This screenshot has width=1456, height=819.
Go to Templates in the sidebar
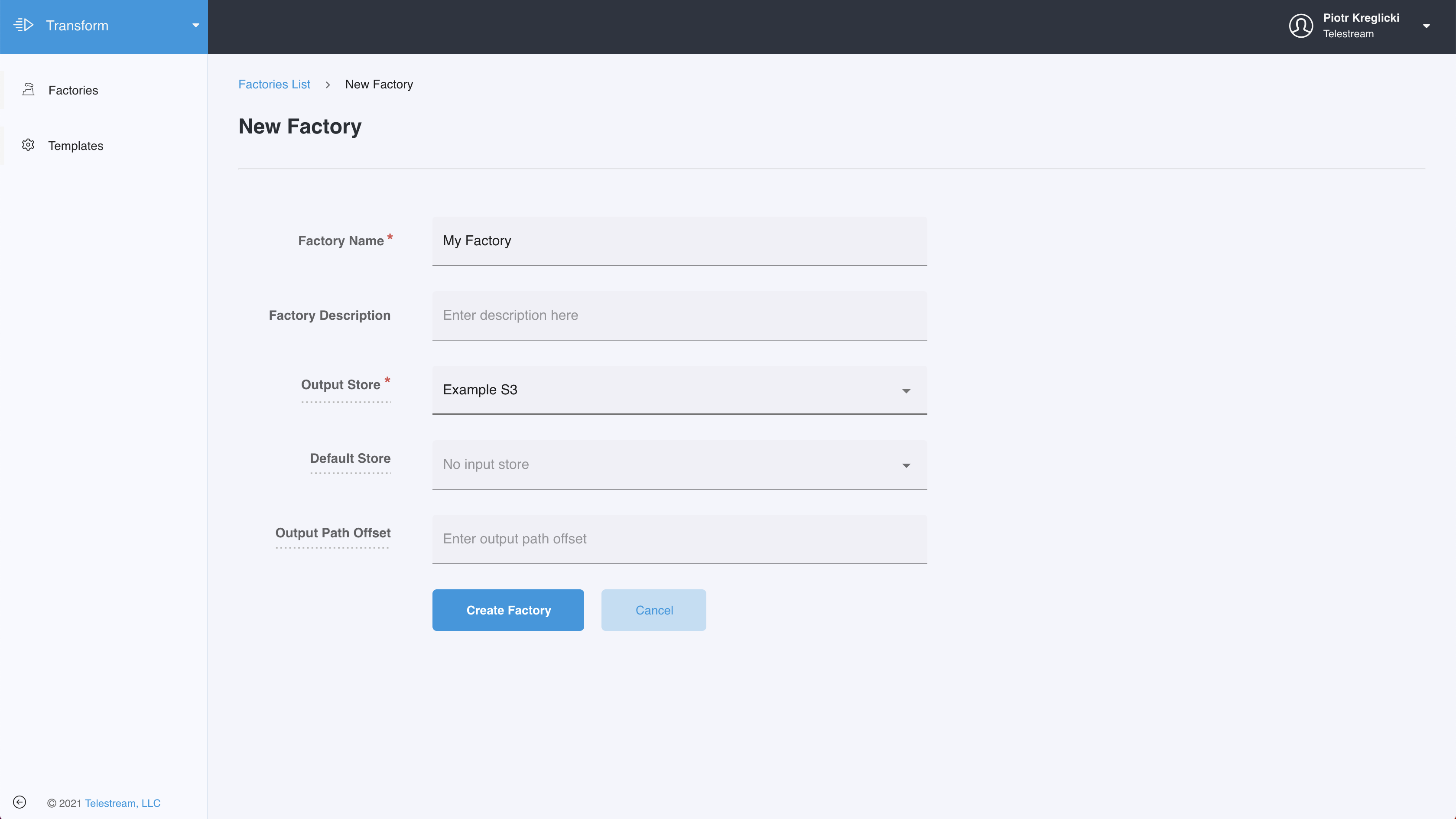(x=76, y=146)
